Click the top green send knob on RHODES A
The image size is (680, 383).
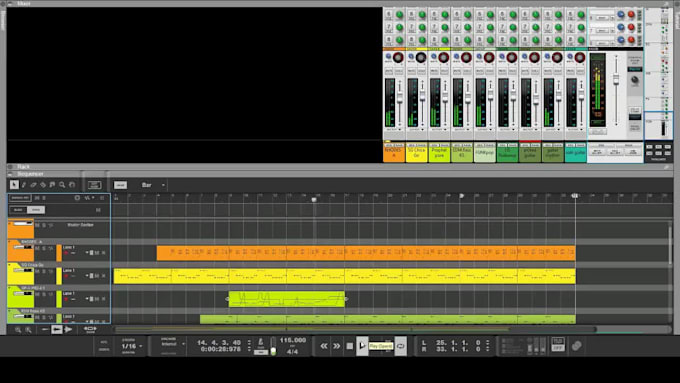(399, 15)
